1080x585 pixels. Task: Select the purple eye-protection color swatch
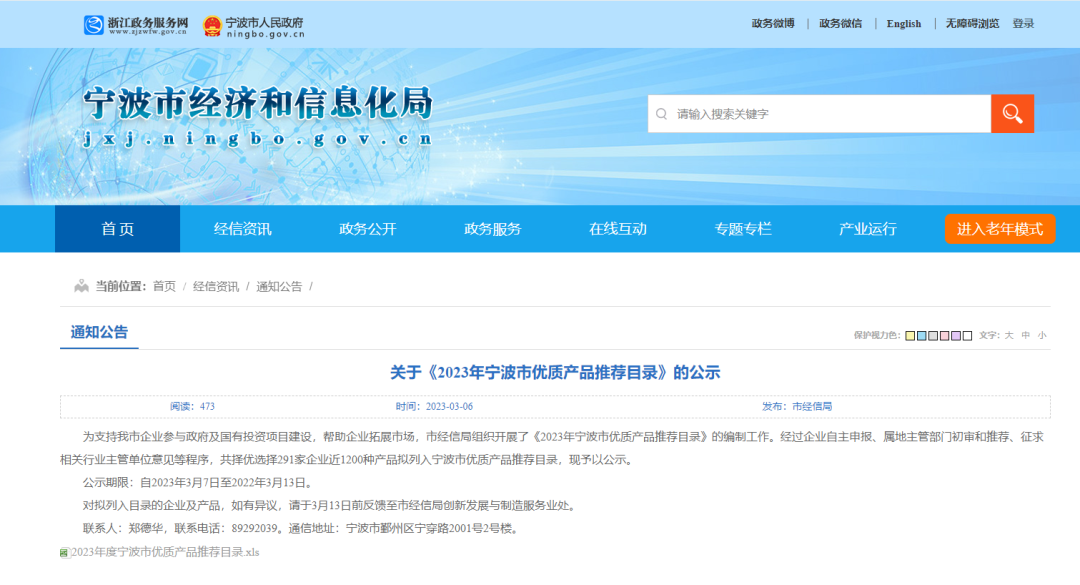(955, 336)
